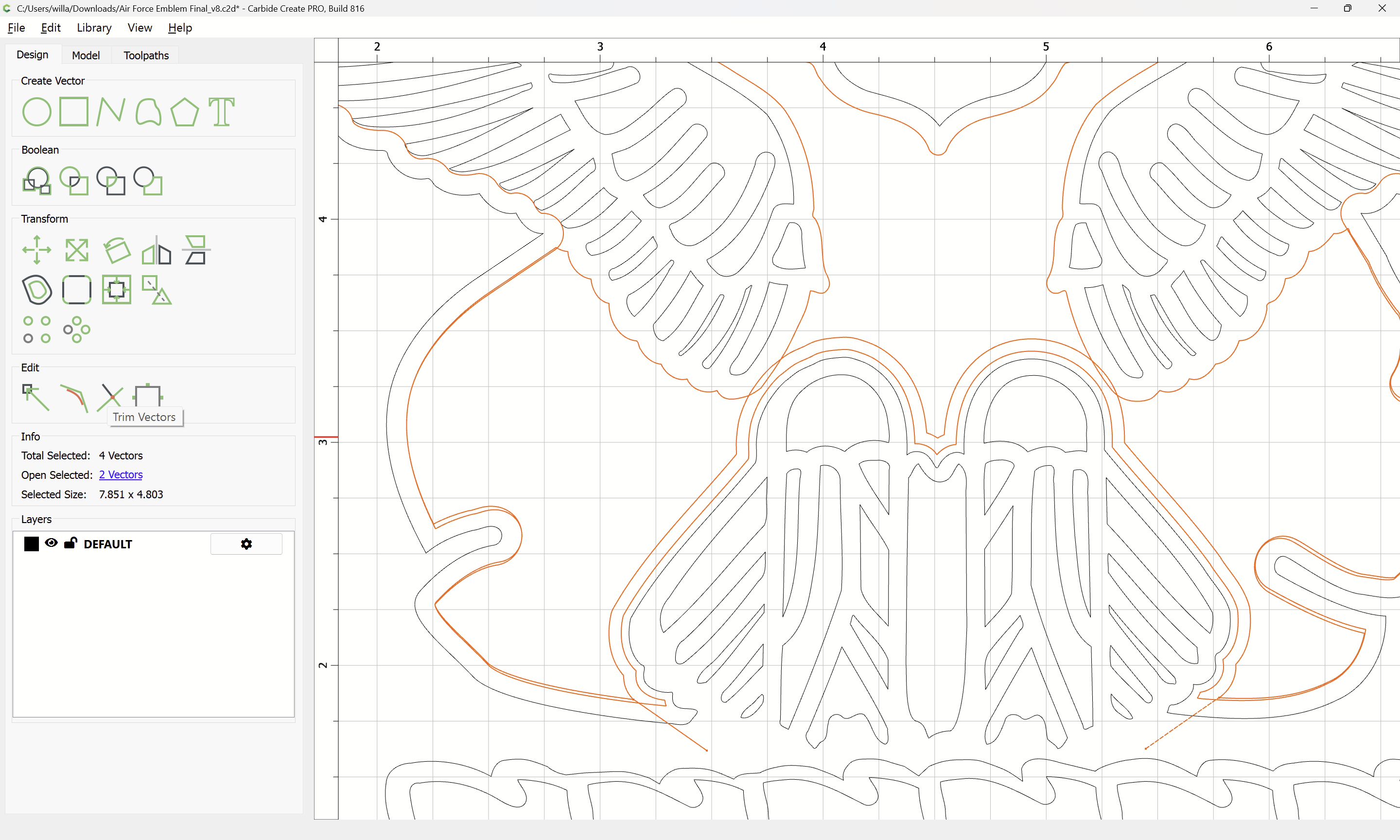This screenshot has height=840, width=1400.
Task: Select the Polygon vector tool
Action: tap(184, 111)
